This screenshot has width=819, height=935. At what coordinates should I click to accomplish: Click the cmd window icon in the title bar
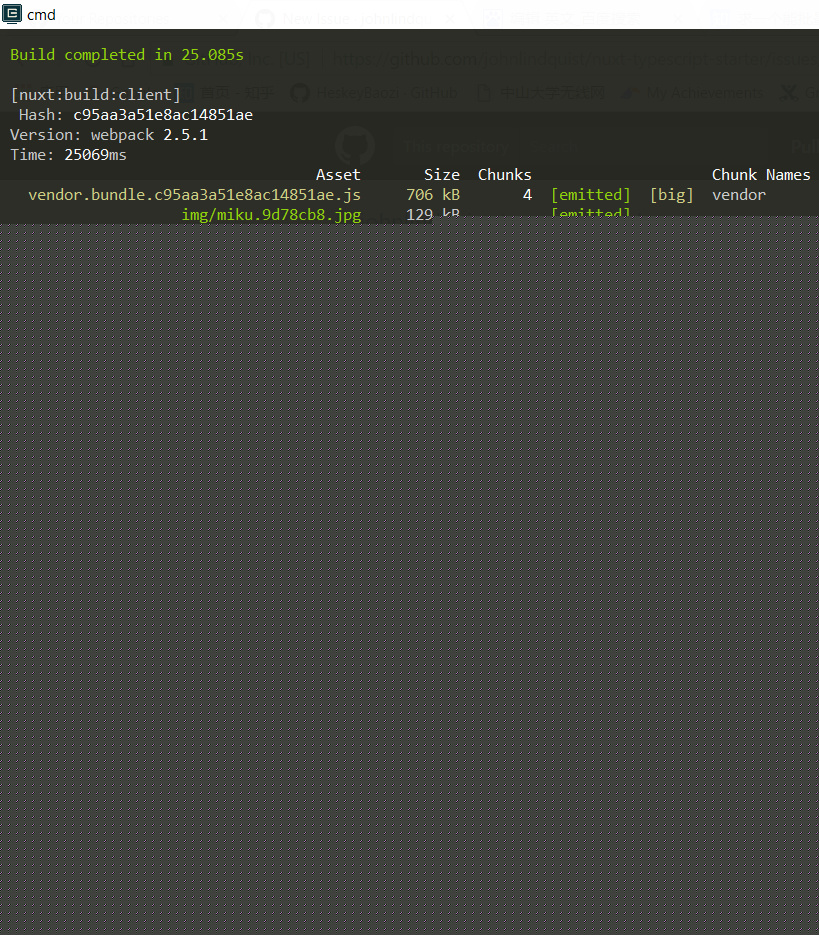(x=12, y=14)
